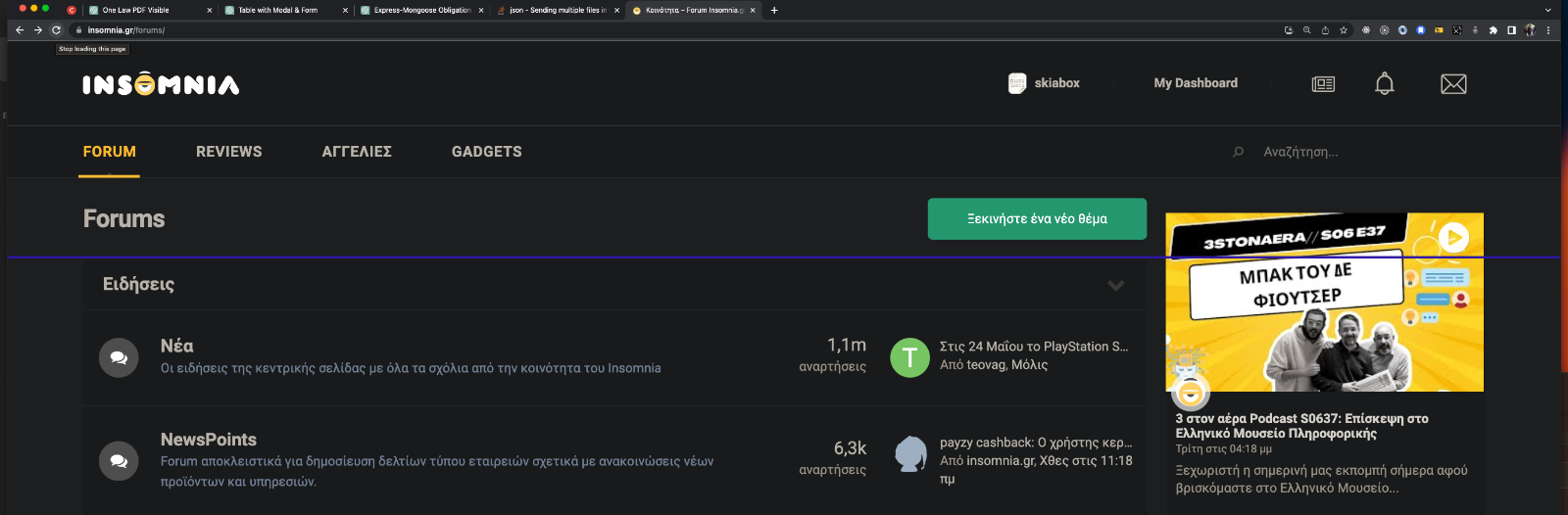This screenshot has height=515, width=1568.
Task: Open the Chrome profile avatar
Action: [x=1530, y=30]
